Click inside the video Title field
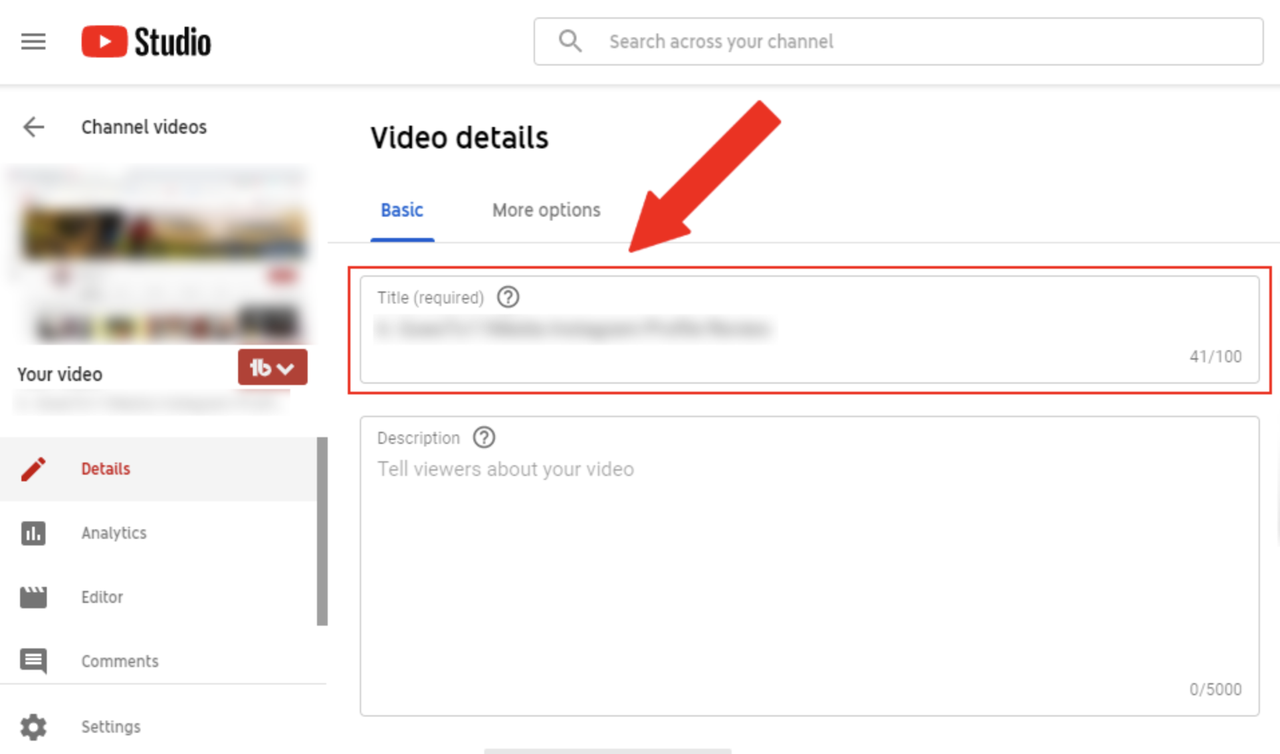The height and width of the screenshot is (754, 1280). coord(700,330)
